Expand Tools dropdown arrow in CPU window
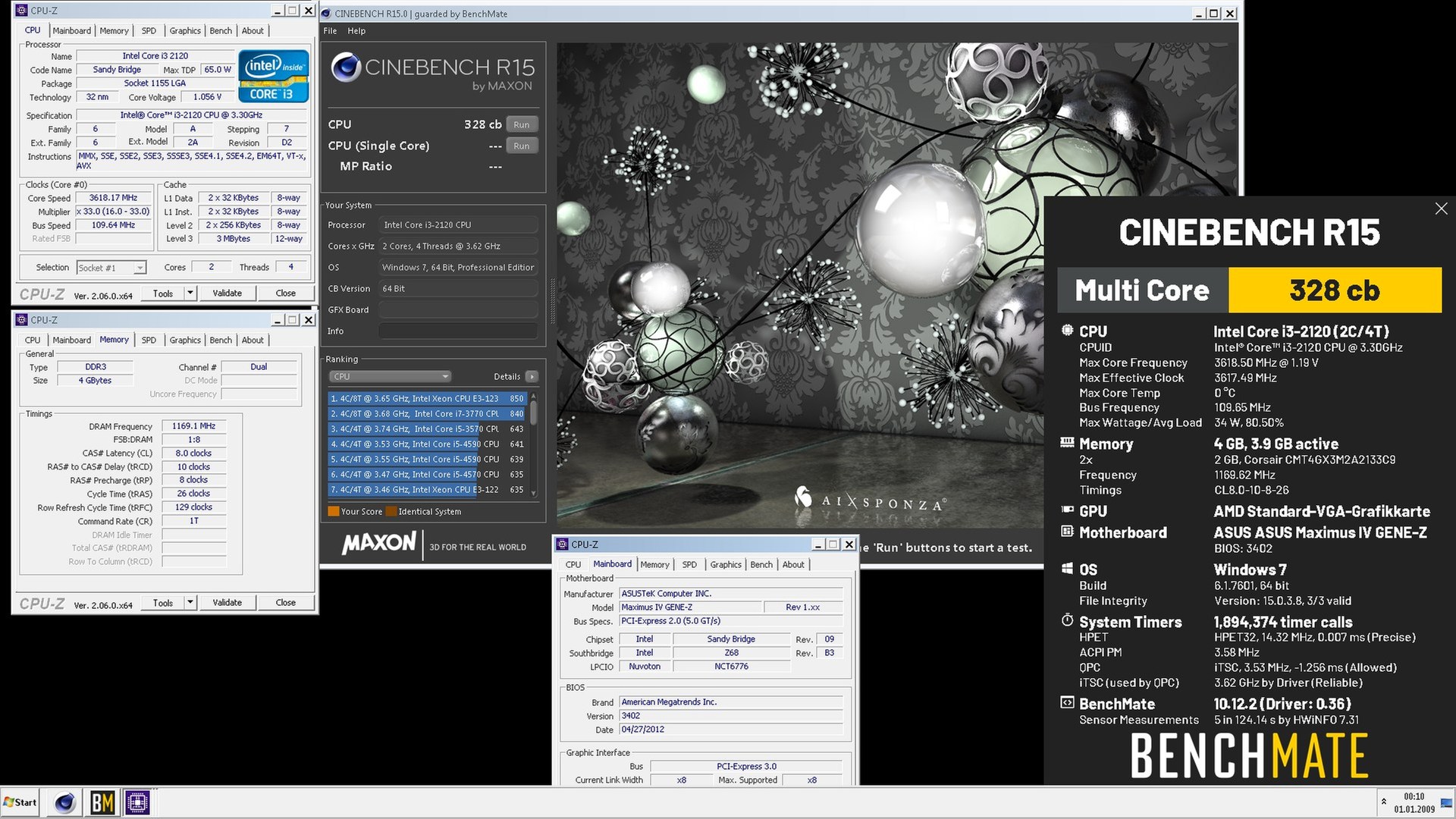Image resolution: width=1456 pixels, height=819 pixels. coord(190,293)
